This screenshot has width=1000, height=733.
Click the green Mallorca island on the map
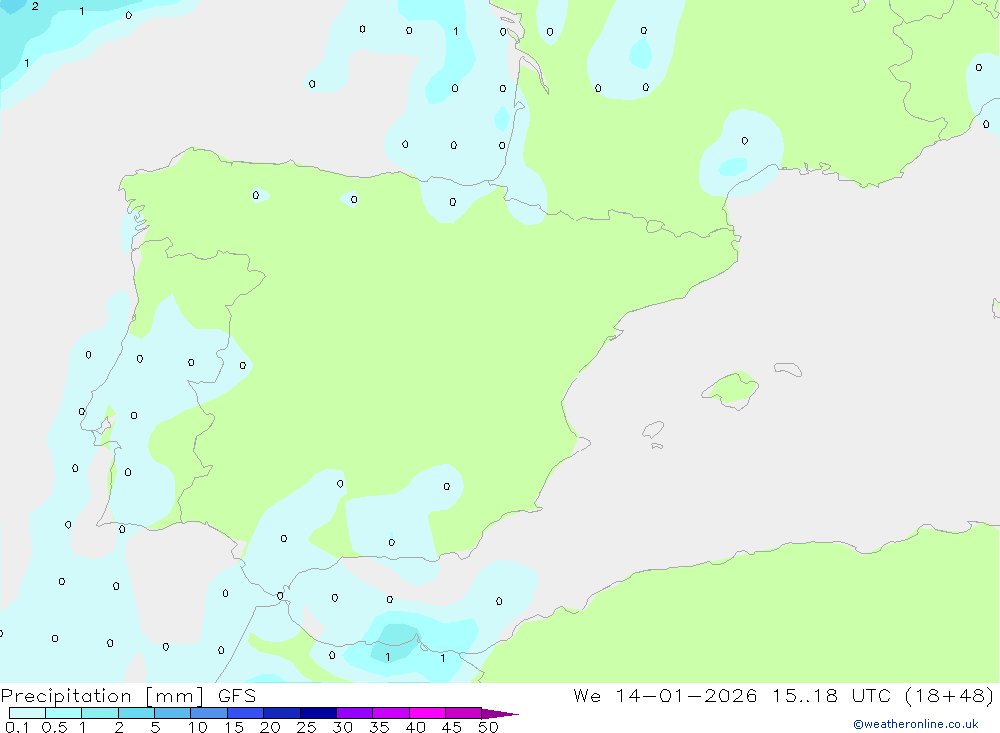[732, 388]
